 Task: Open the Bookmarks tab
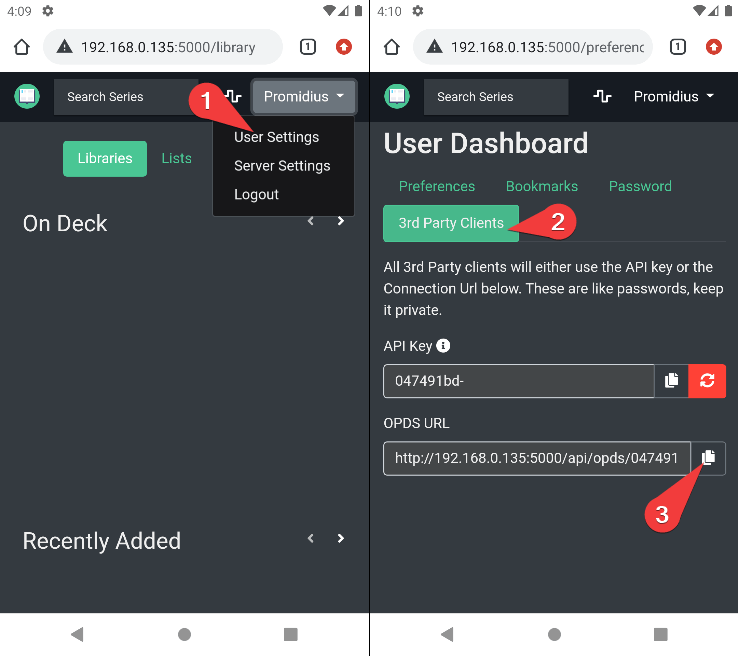542,186
